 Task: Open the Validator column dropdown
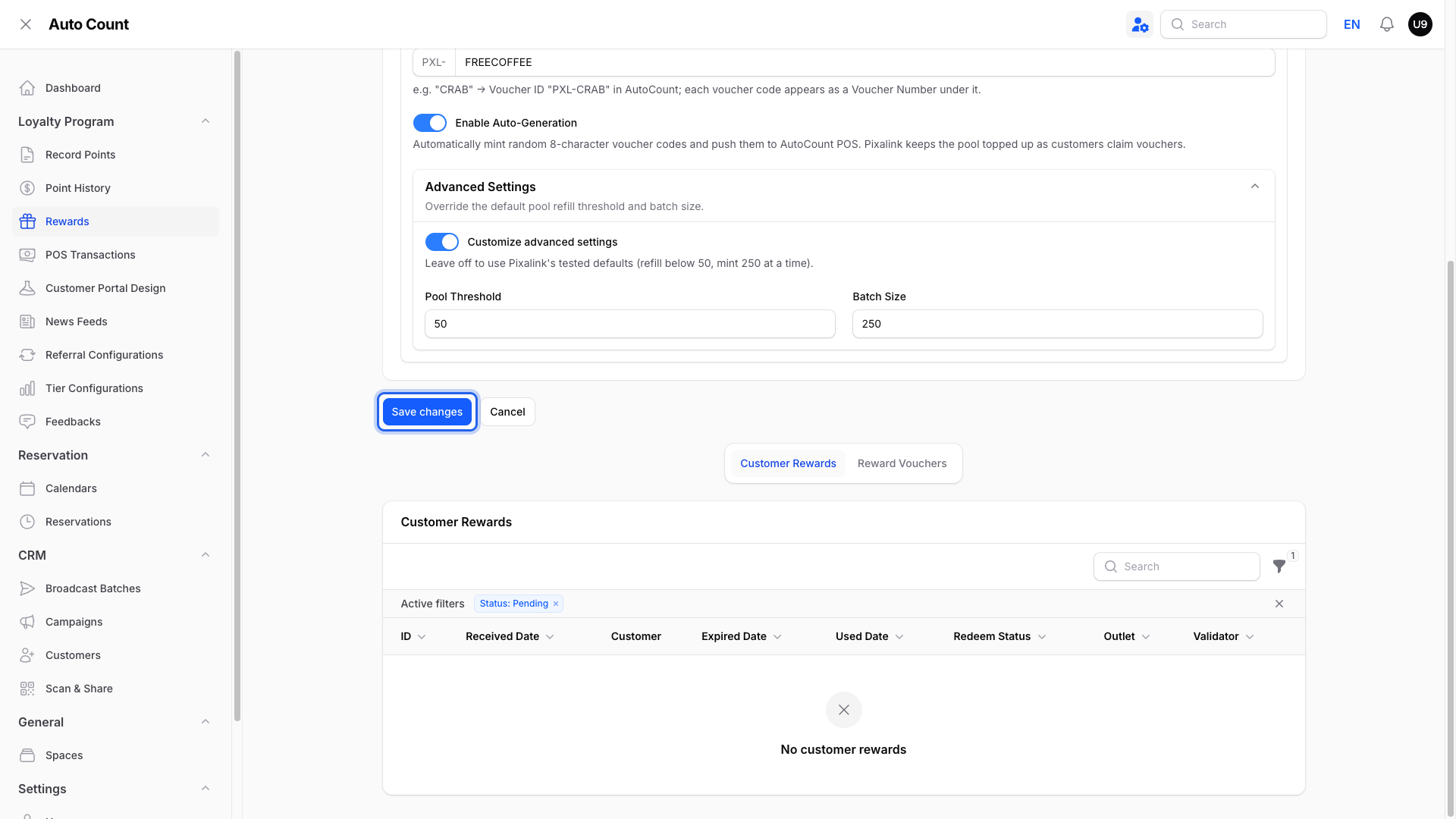pyautogui.click(x=1250, y=637)
